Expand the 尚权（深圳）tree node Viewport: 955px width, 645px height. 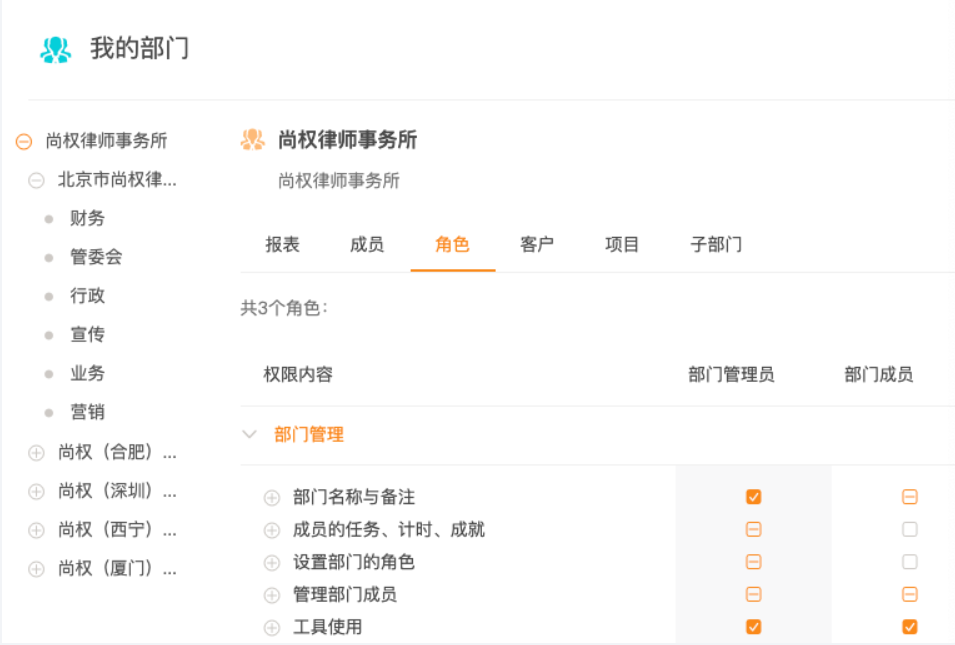37,492
